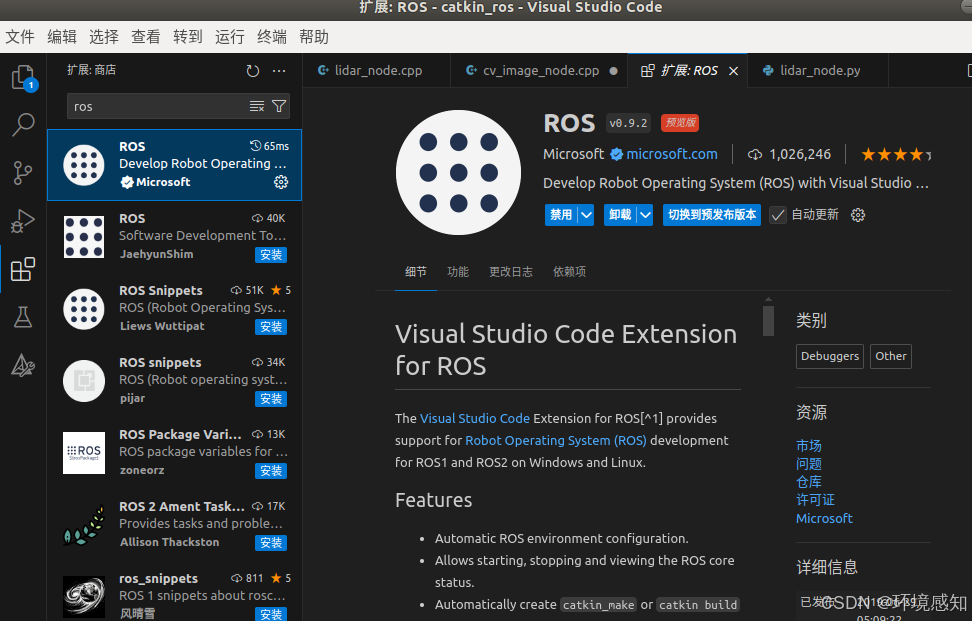
Task: Open the License (许可证) resource link
Action: click(x=815, y=500)
